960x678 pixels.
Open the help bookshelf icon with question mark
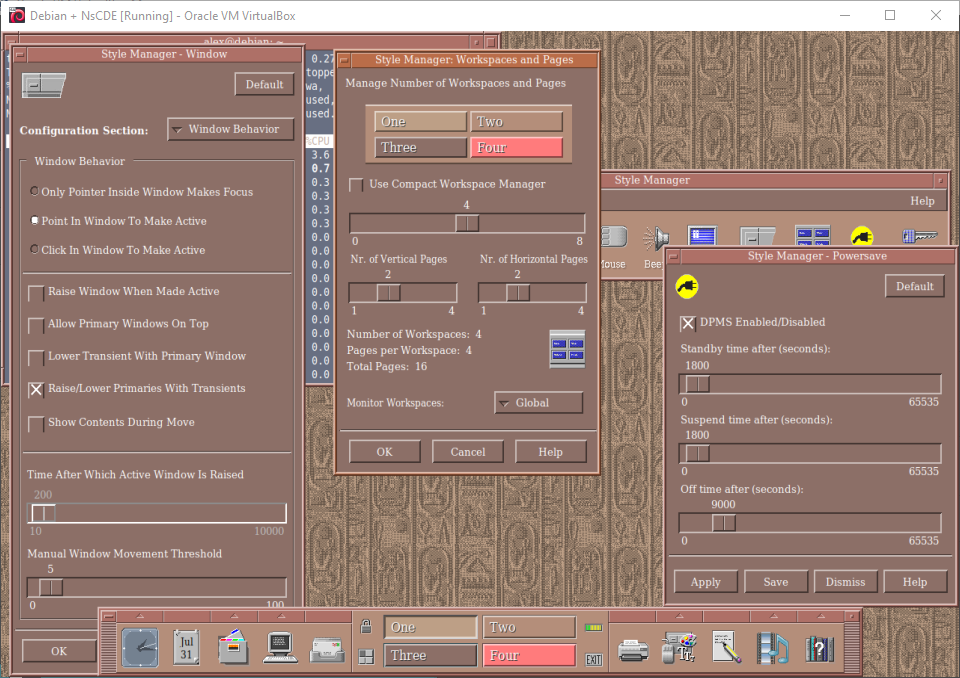tap(819, 648)
